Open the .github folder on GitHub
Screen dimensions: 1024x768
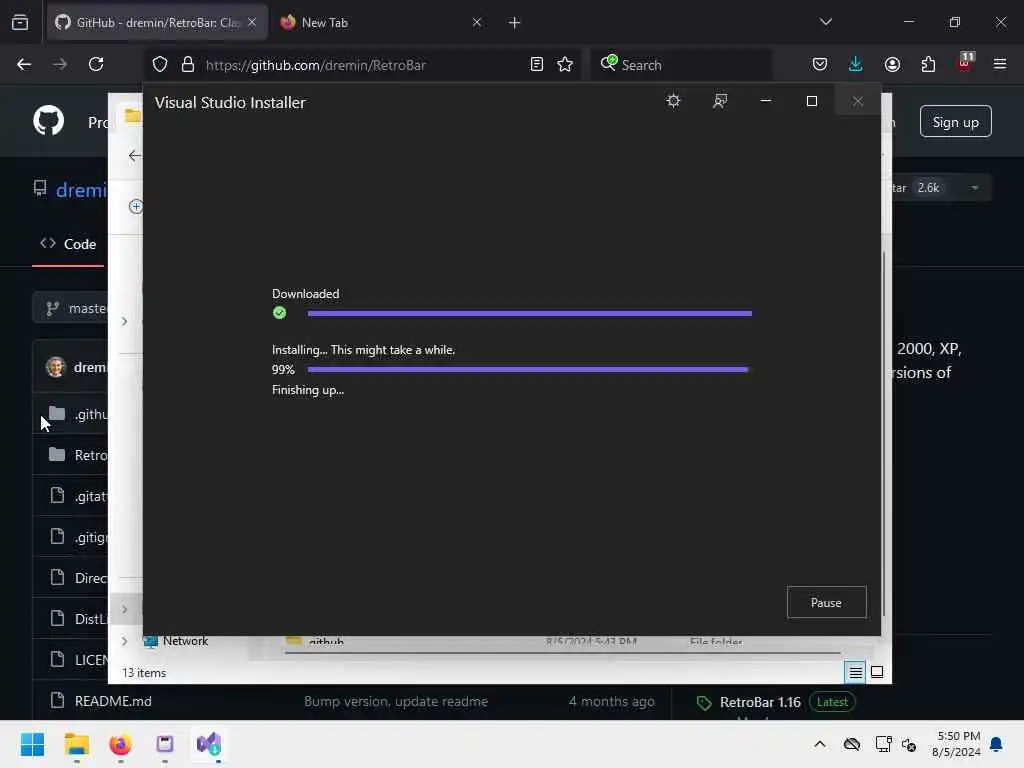click(91, 415)
